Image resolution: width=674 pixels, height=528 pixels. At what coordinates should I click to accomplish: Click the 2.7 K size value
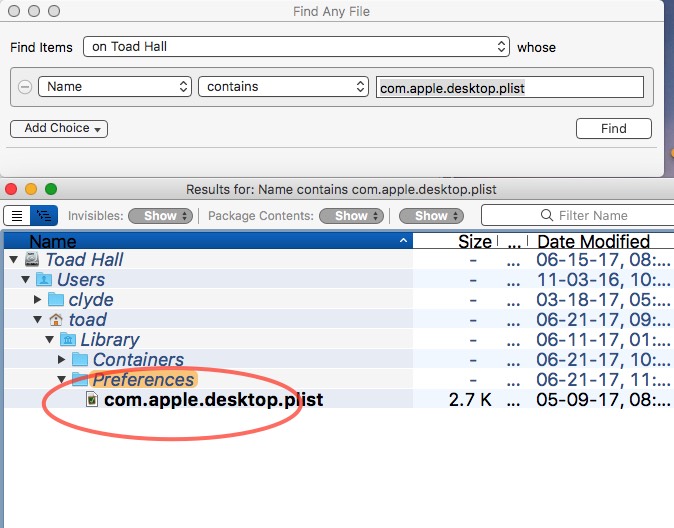coord(470,400)
